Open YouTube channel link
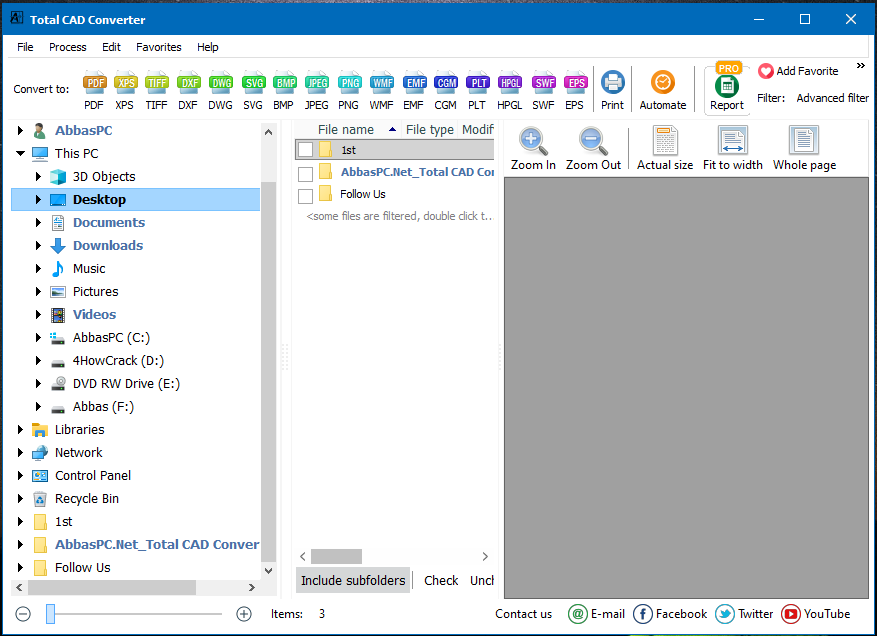Viewport: 877px width, 636px height. click(x=815, y=614)
